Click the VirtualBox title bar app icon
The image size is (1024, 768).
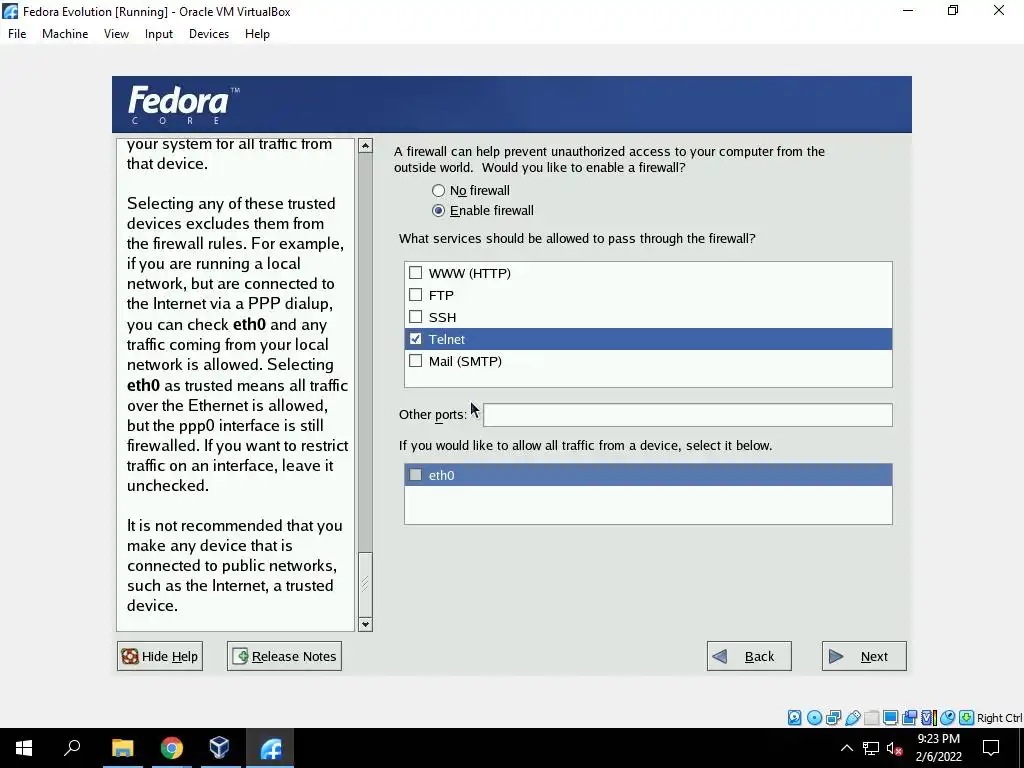(10, 11)
